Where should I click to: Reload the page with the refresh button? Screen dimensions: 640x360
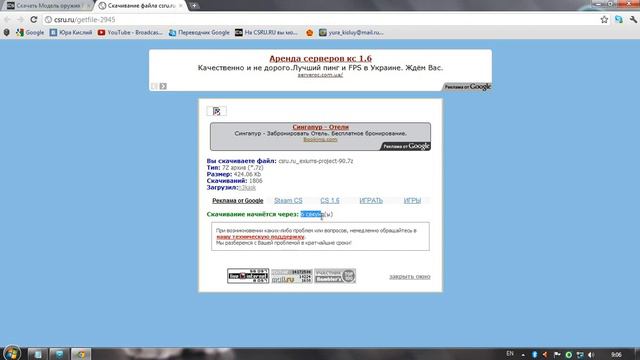pyautogui.click(x=34, y=20)
